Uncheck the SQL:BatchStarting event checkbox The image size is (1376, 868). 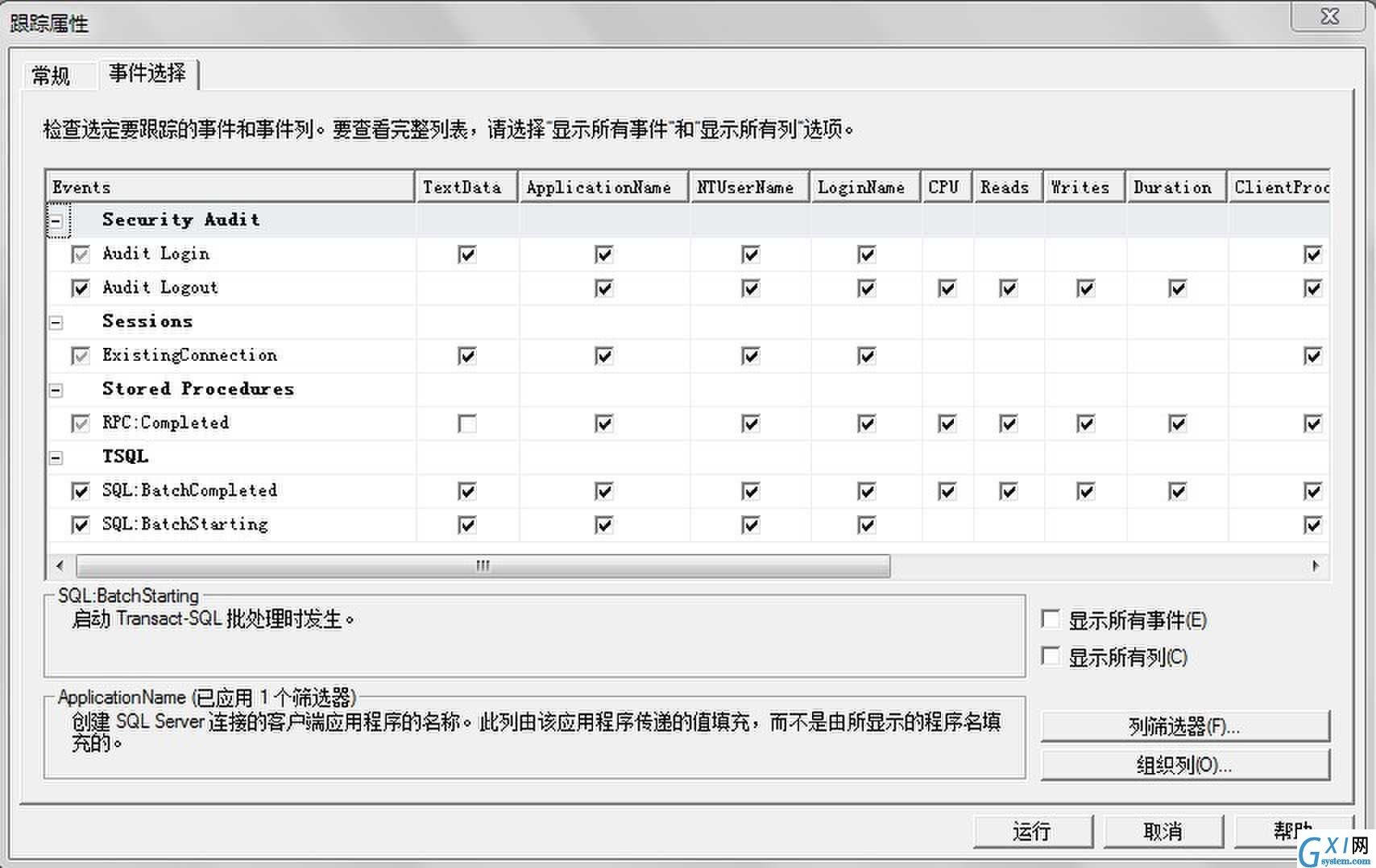point(81,525)
